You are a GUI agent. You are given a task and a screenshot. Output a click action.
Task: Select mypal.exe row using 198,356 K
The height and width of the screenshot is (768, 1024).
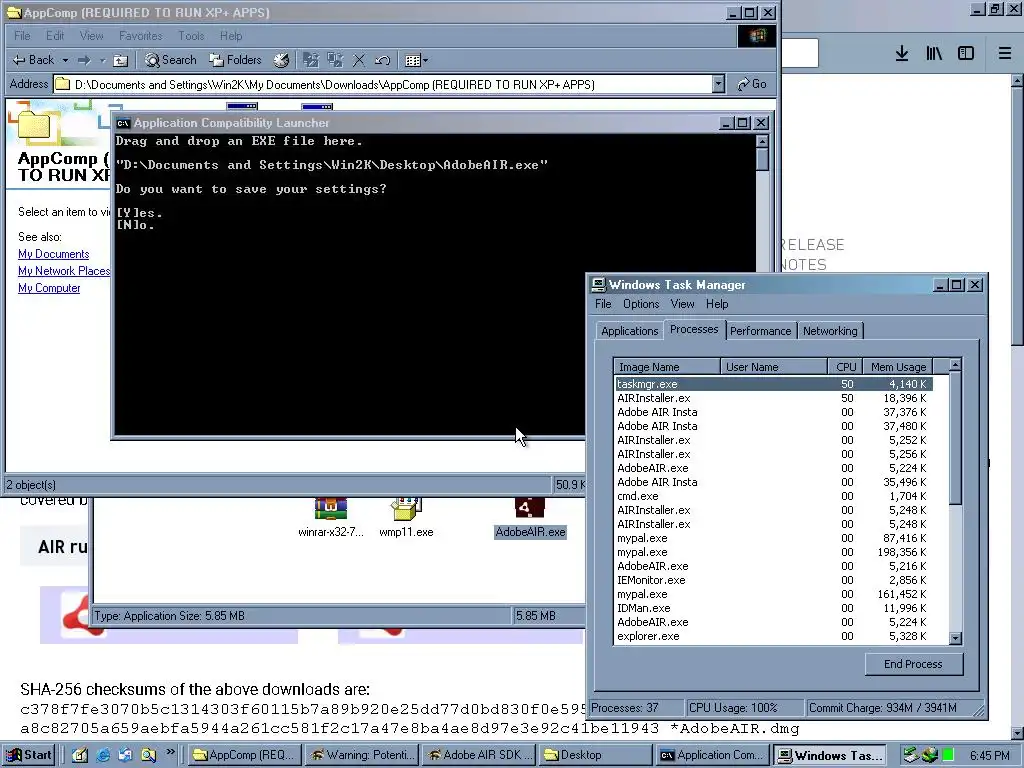(774, 552)
